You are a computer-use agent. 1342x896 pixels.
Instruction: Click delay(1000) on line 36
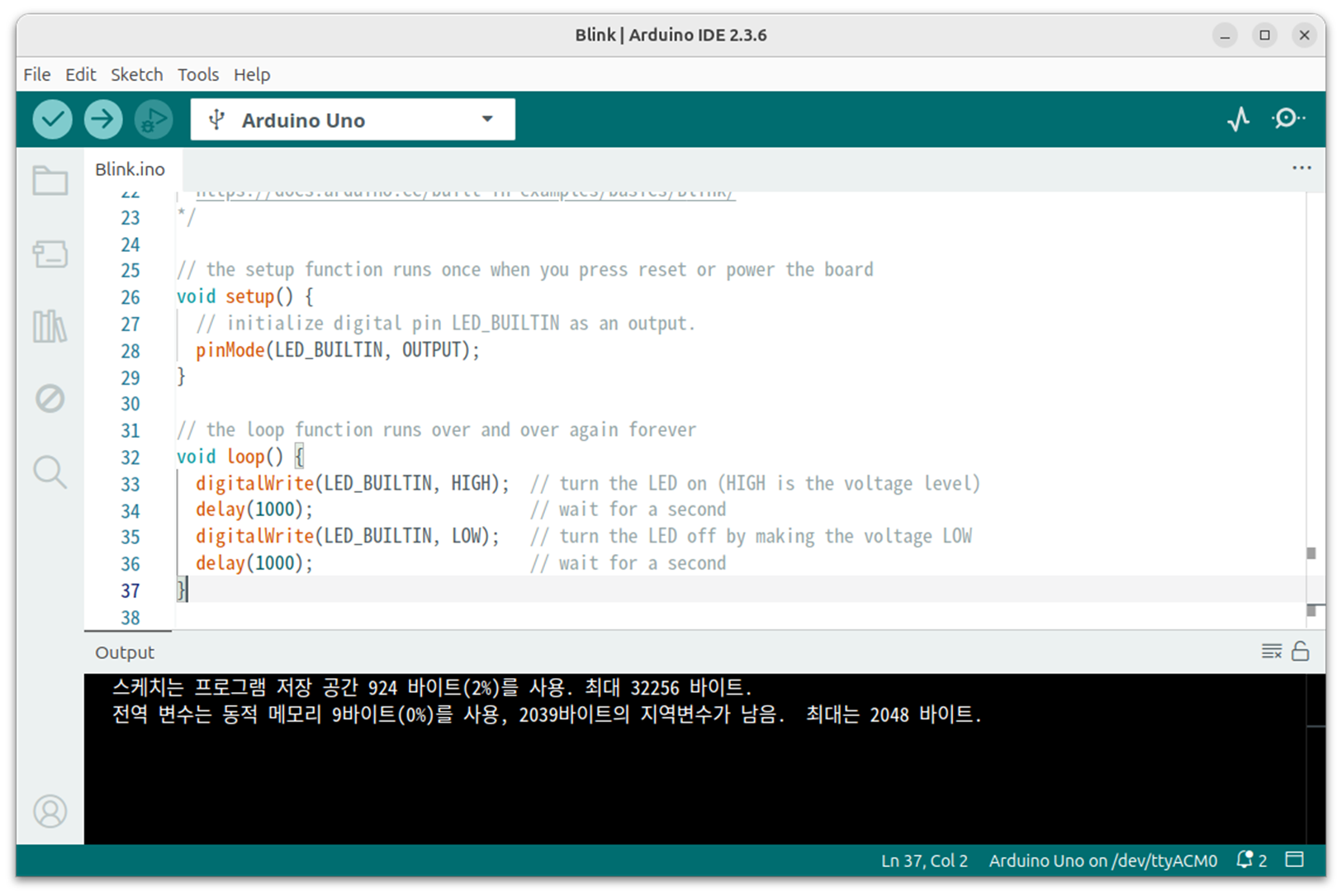point(254,563)
